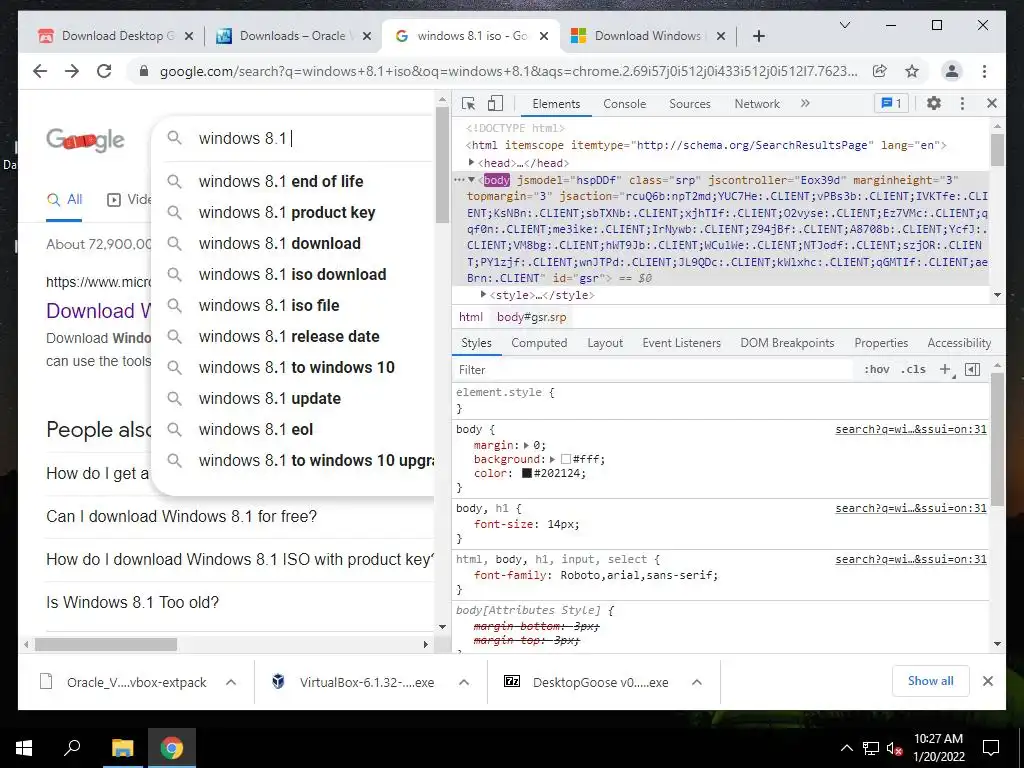Select suggestion 'windows 8.1 eol'
Screen dimensions: 1024x768
[293, 429]
